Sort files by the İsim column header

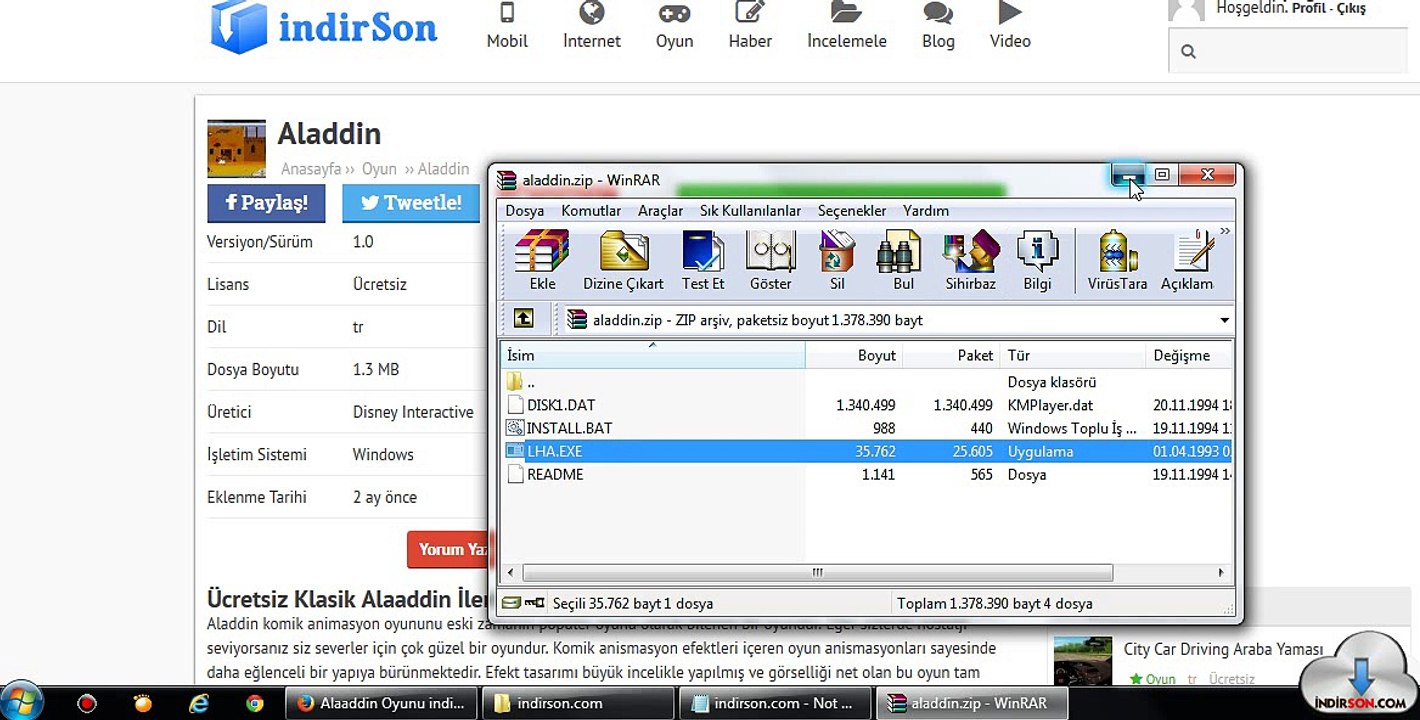tap(652, 355)
